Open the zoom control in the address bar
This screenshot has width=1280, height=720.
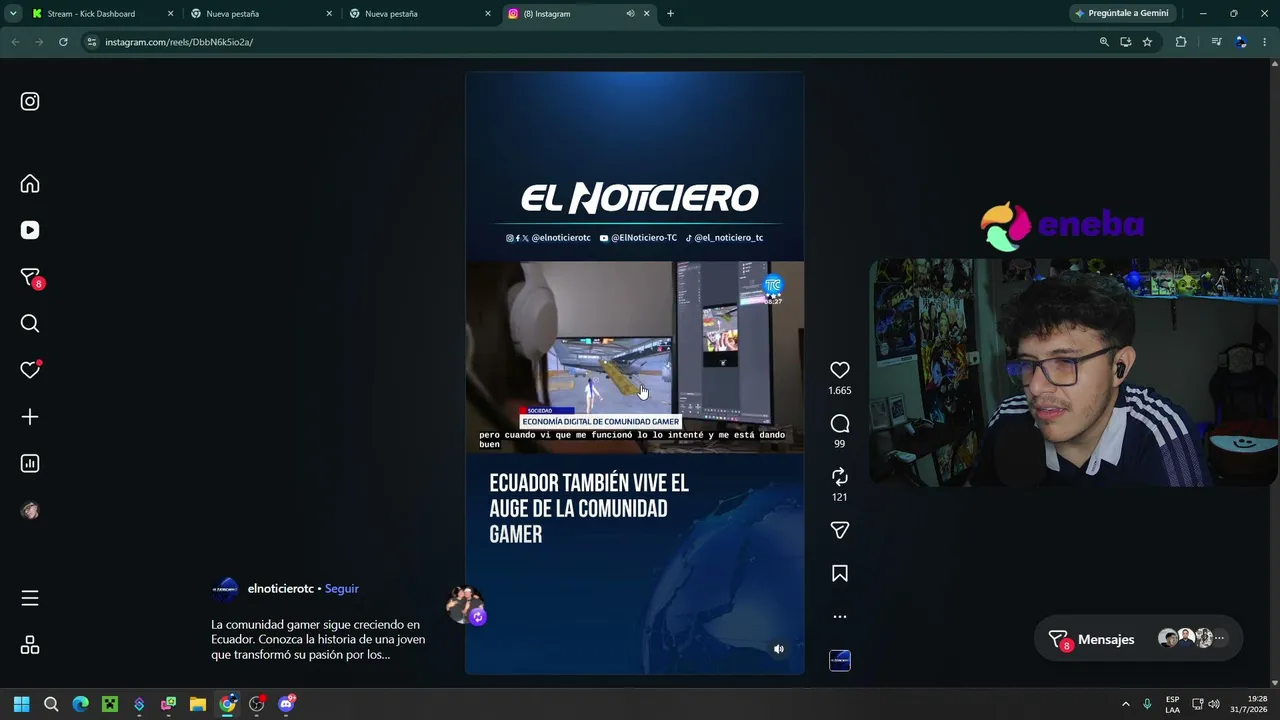(x=1104, y=42)
